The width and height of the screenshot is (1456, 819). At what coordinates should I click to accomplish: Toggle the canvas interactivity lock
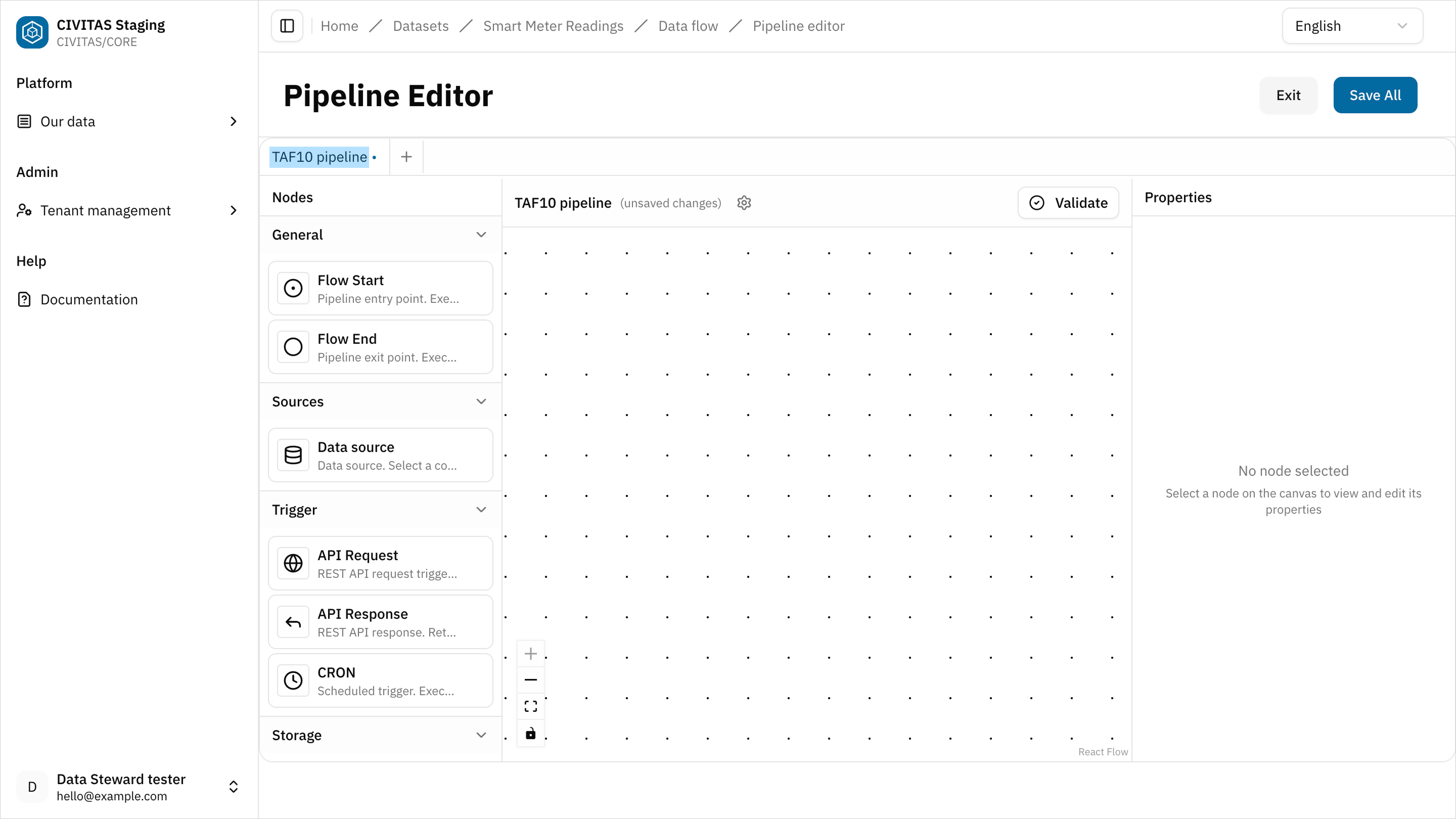tap(530, 733)
